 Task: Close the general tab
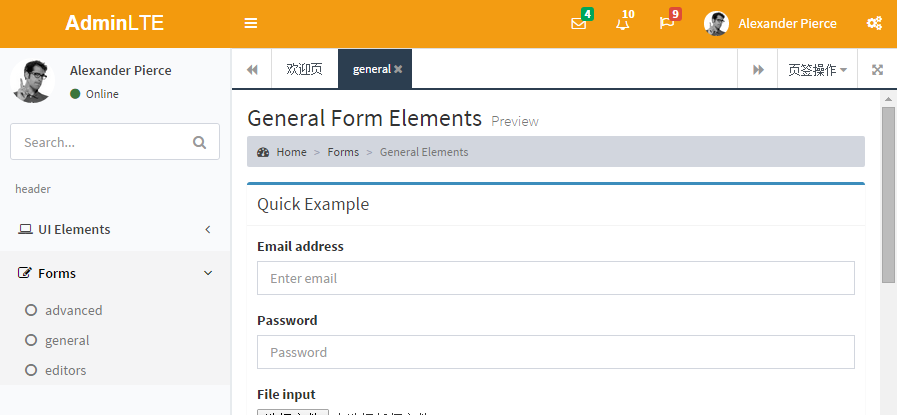(398, 69)
